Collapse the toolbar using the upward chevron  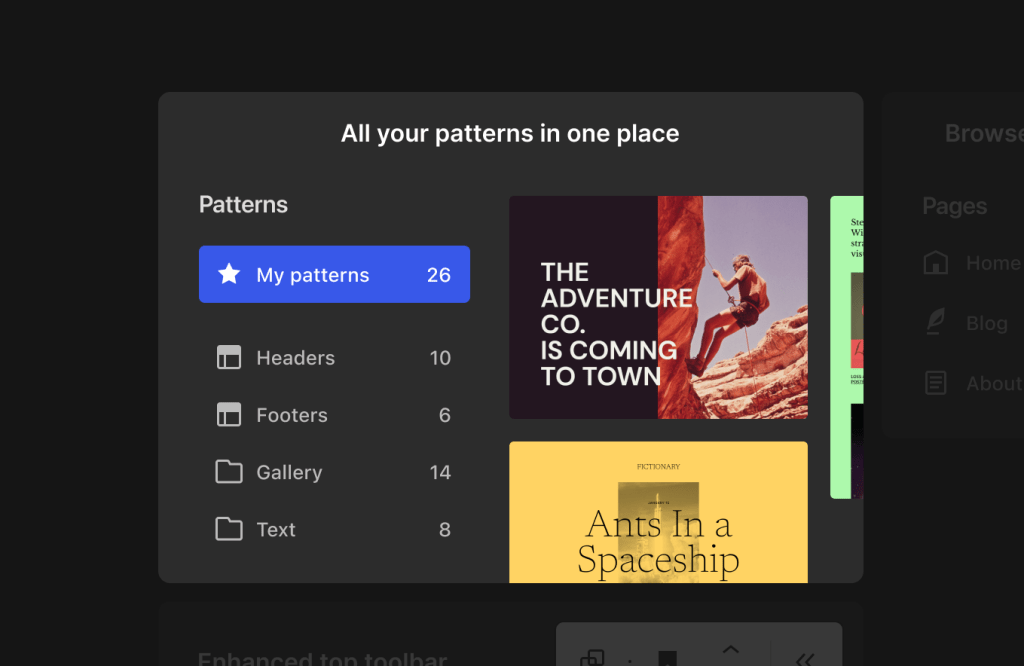[731, 651]
